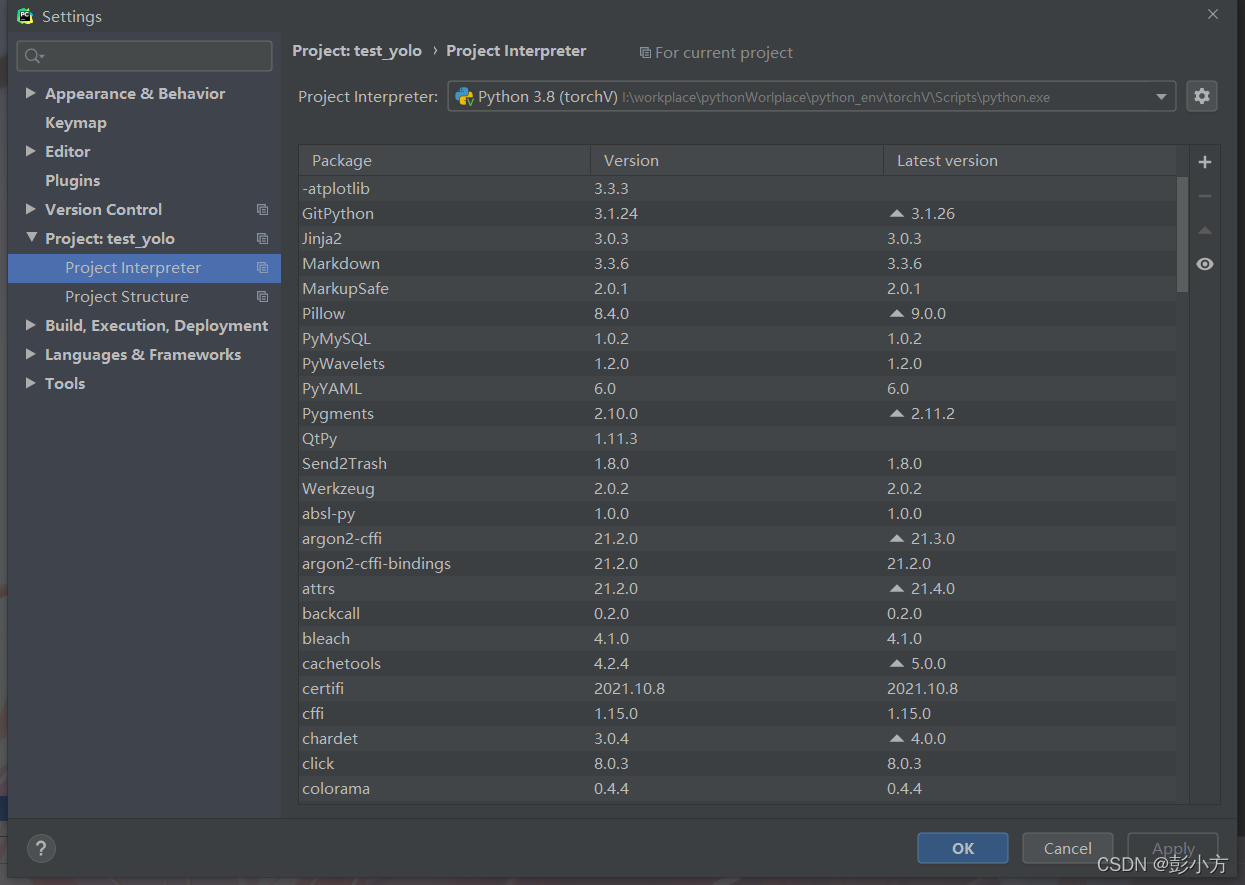Viewport: 1245px width, 885px height.
Task: Expand the Version Control section arrow
Action: tap(31, 209)
